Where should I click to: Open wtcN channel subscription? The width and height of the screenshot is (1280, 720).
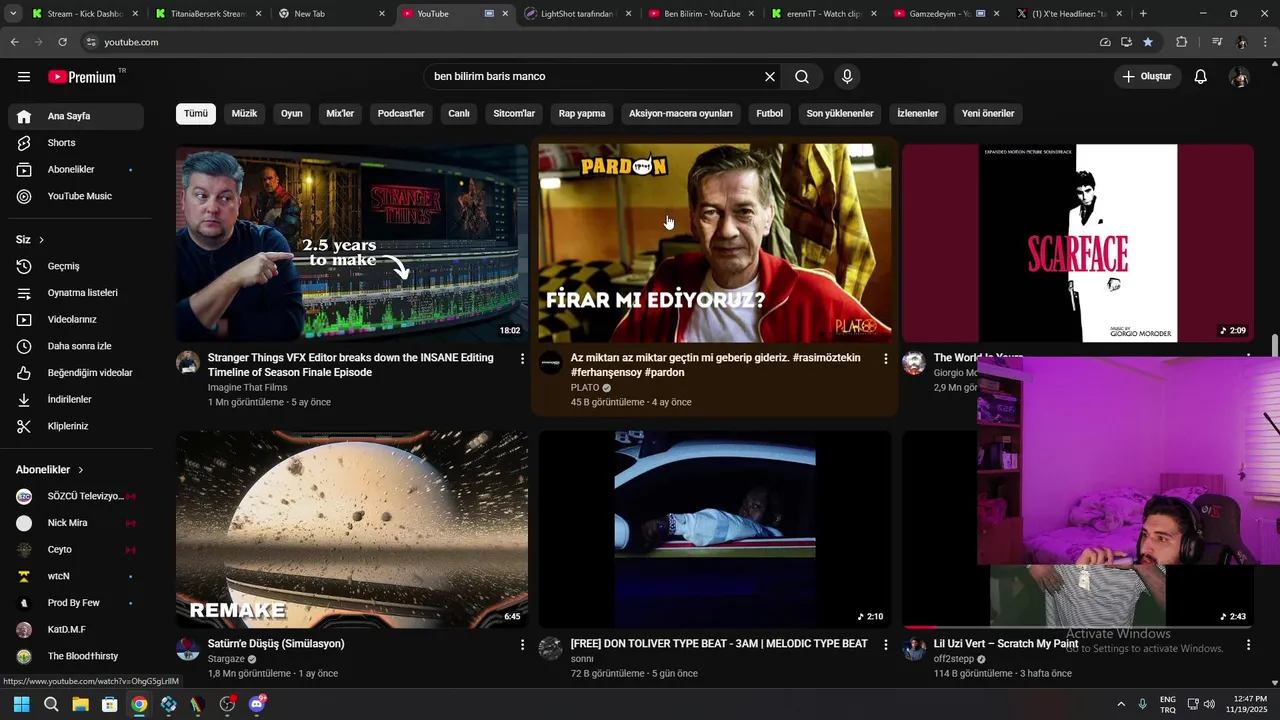[76, 576]
